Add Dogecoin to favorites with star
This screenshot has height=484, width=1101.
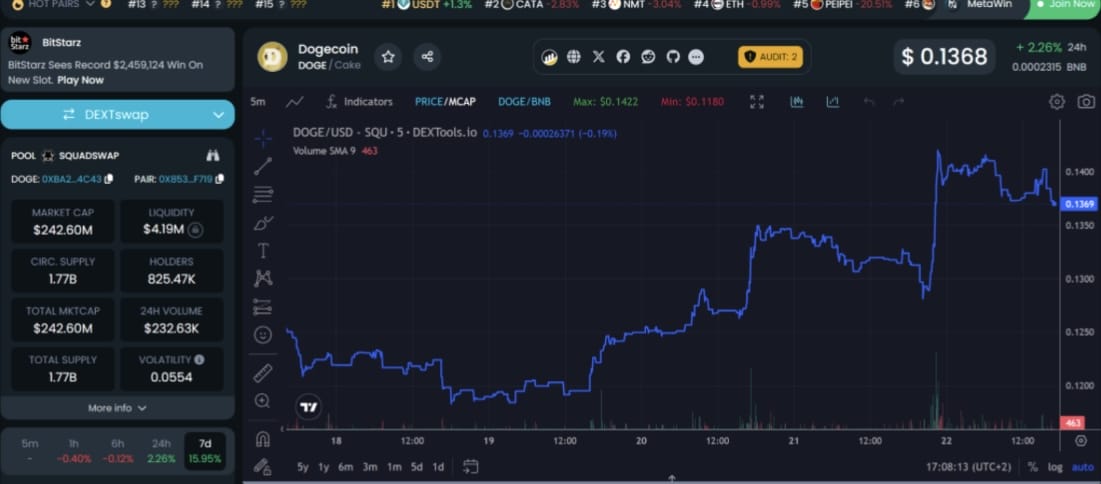pos(388,57)
